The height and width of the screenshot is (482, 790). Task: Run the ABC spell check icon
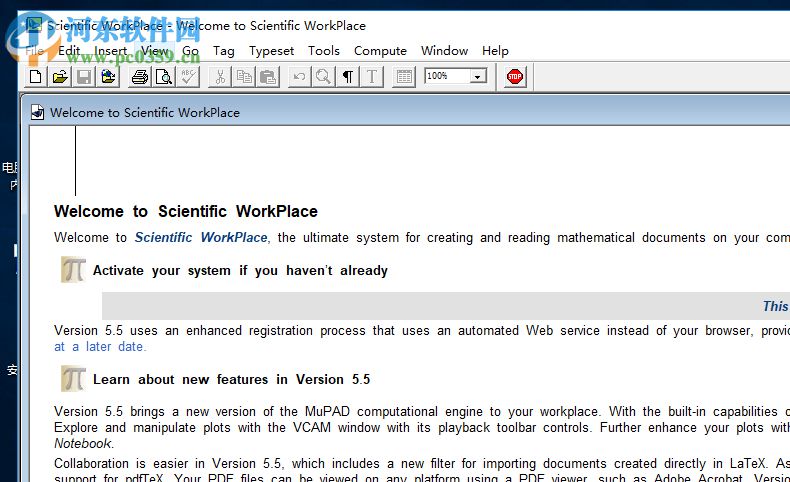[x=188, y=77]
